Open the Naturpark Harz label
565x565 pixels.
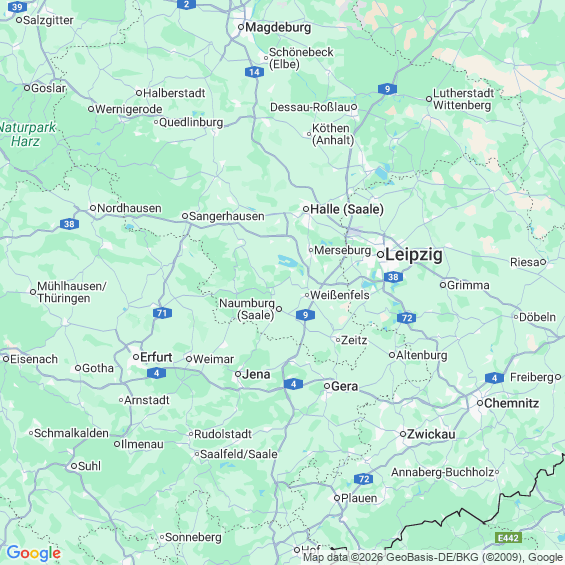coord(26,134)
